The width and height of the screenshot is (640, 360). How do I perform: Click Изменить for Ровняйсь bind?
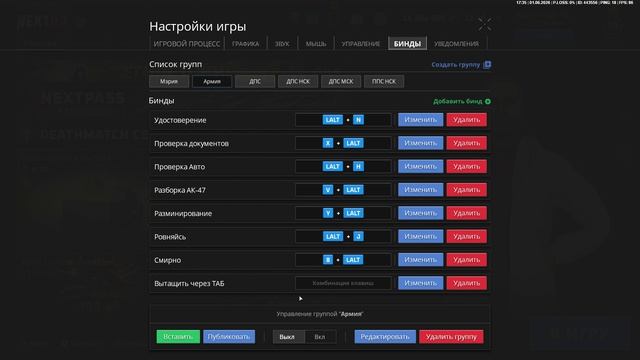pyautogui.click(x=420, y=236)
